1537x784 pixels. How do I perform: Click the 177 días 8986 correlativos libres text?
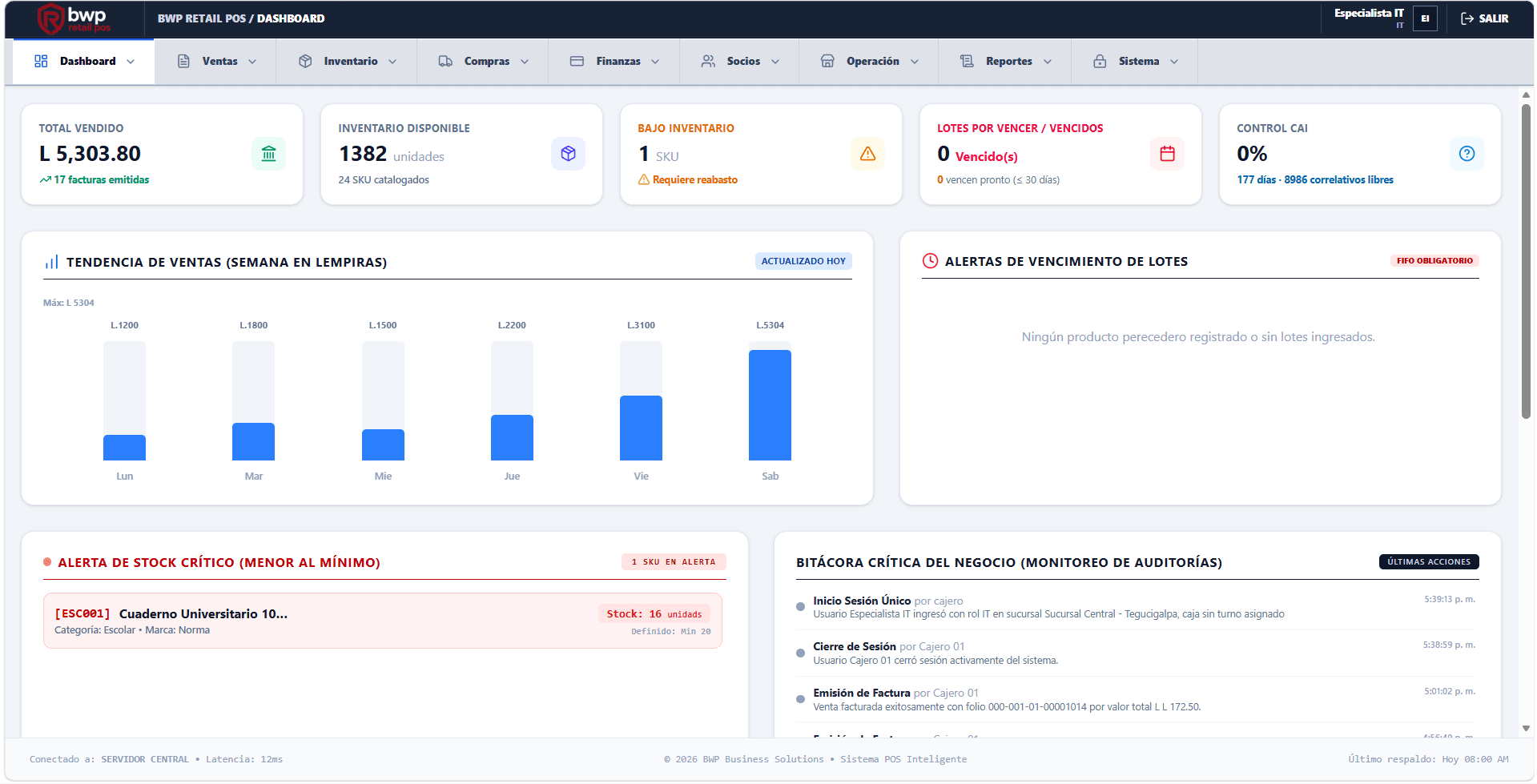[1315, 179]
